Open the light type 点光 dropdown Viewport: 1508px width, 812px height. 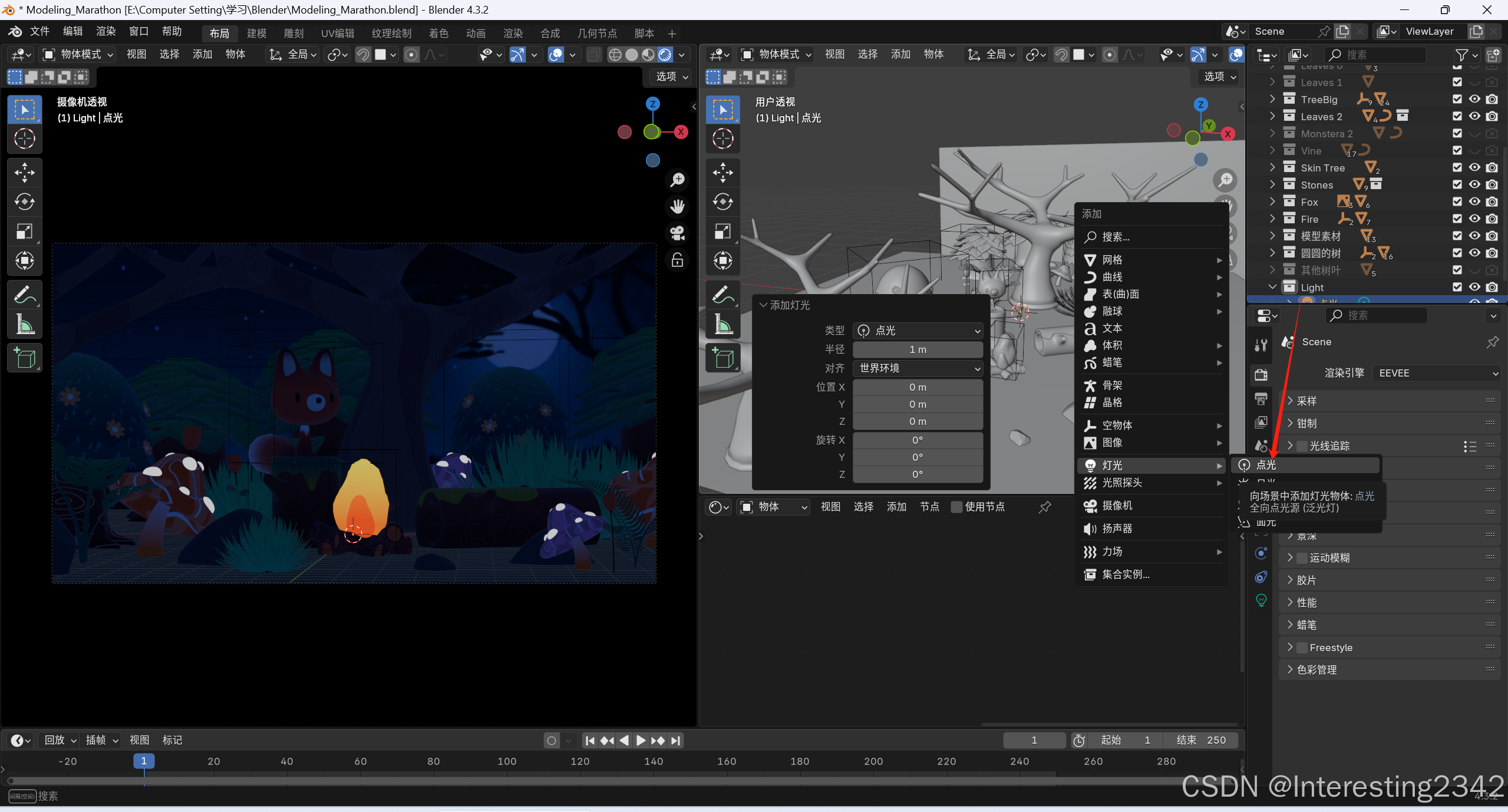[x=918, y=331]
